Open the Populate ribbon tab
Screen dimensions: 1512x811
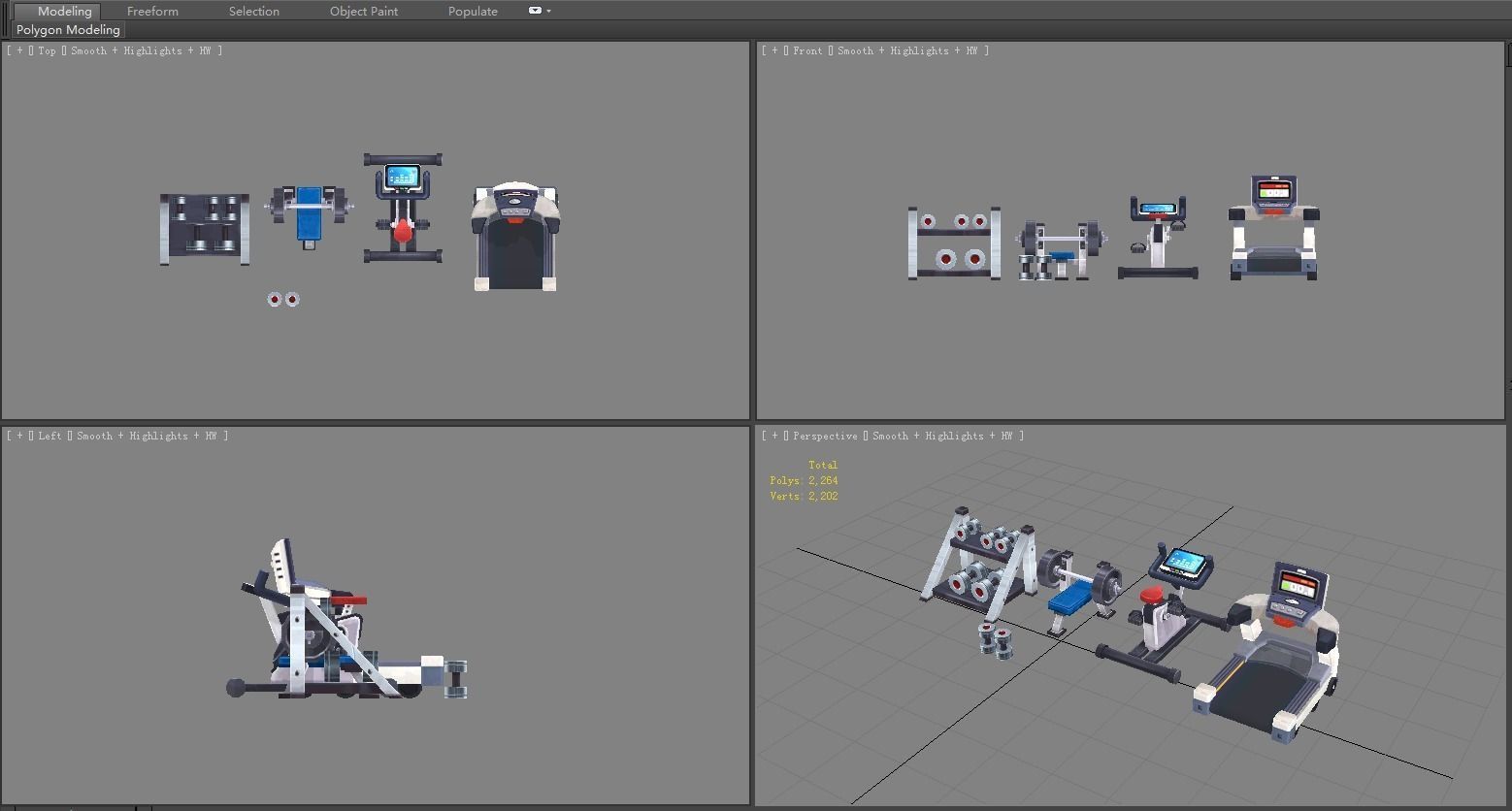point(473,11)
